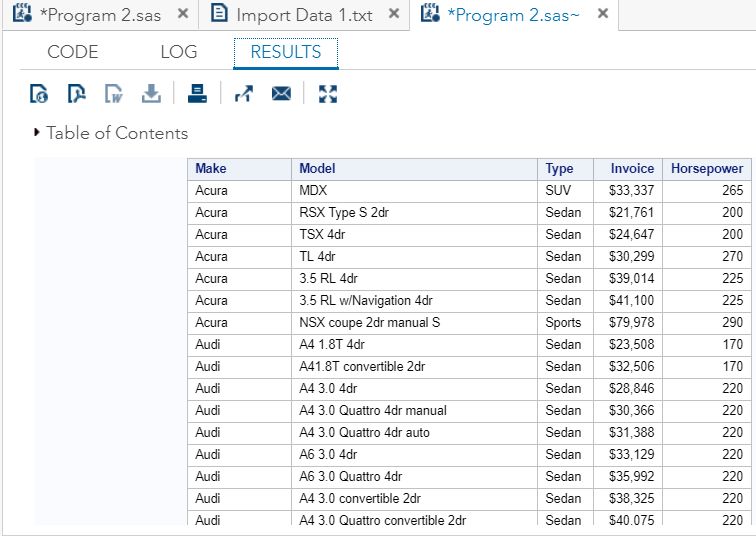The height and width of the screenshot is (536, 756).
Task: Open the CODE tab
Action: (x=73, y=52)
